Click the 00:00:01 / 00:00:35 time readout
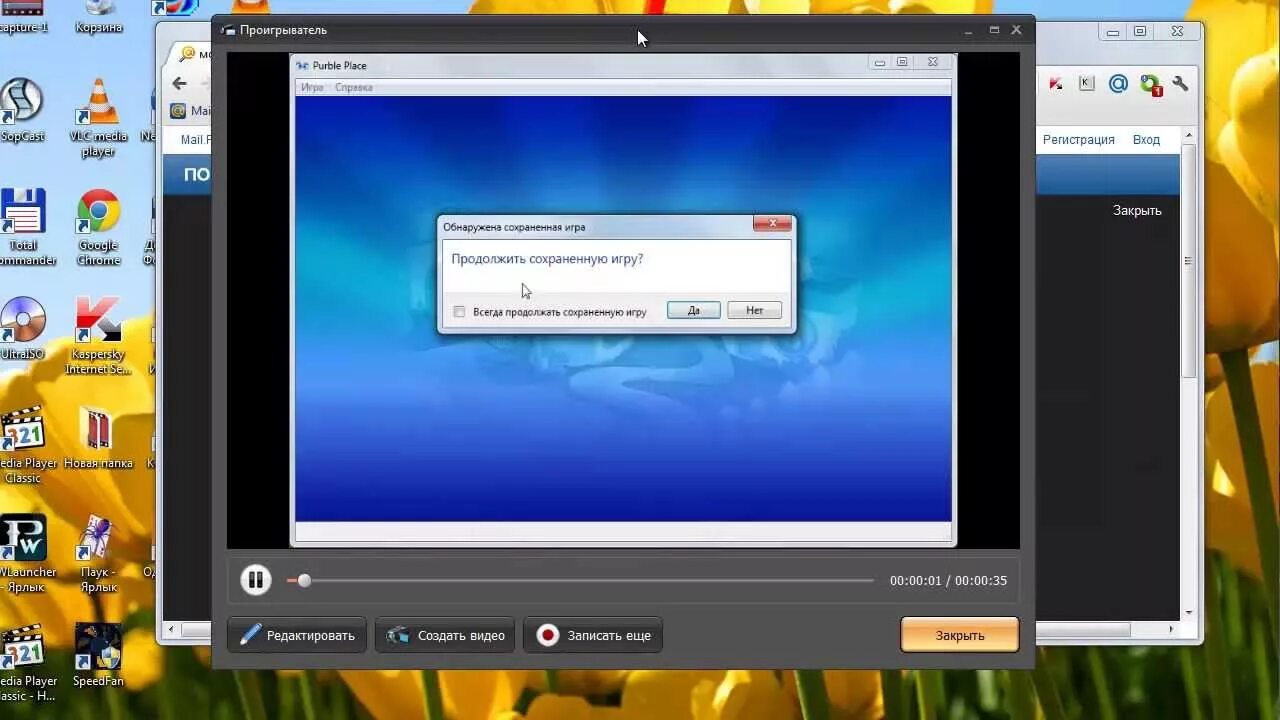 (x=948, y=581)
